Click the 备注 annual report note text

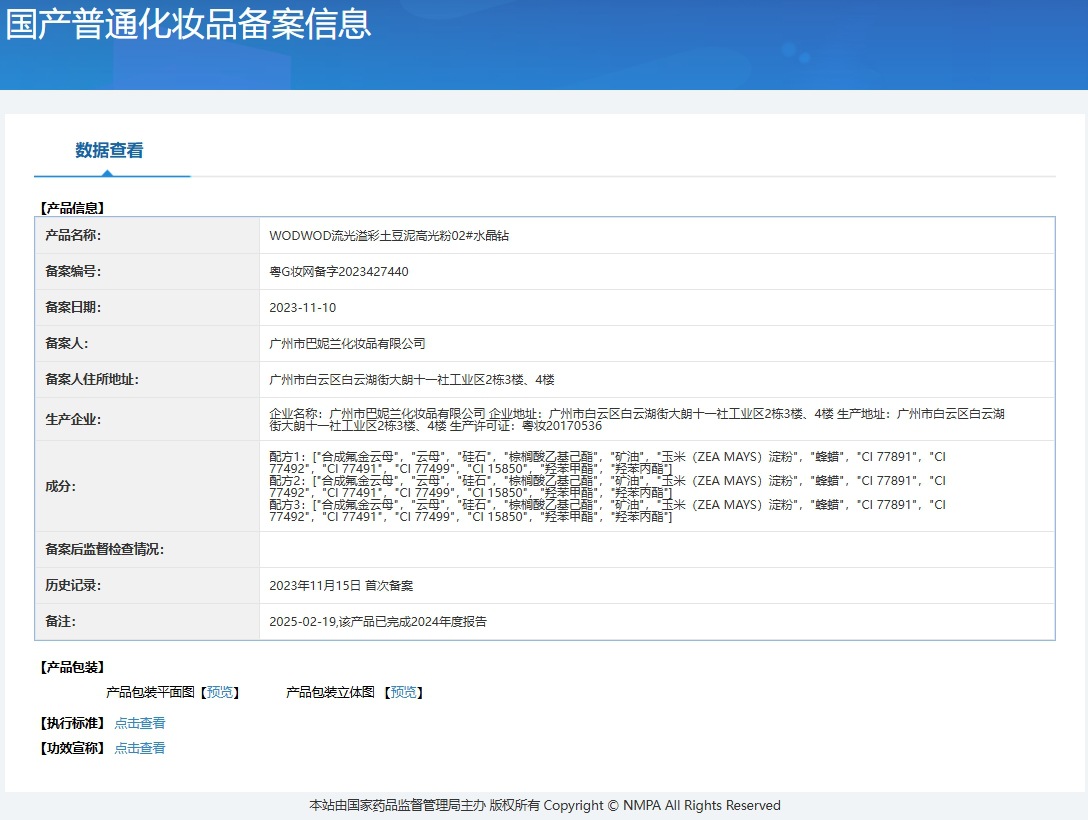378,622
